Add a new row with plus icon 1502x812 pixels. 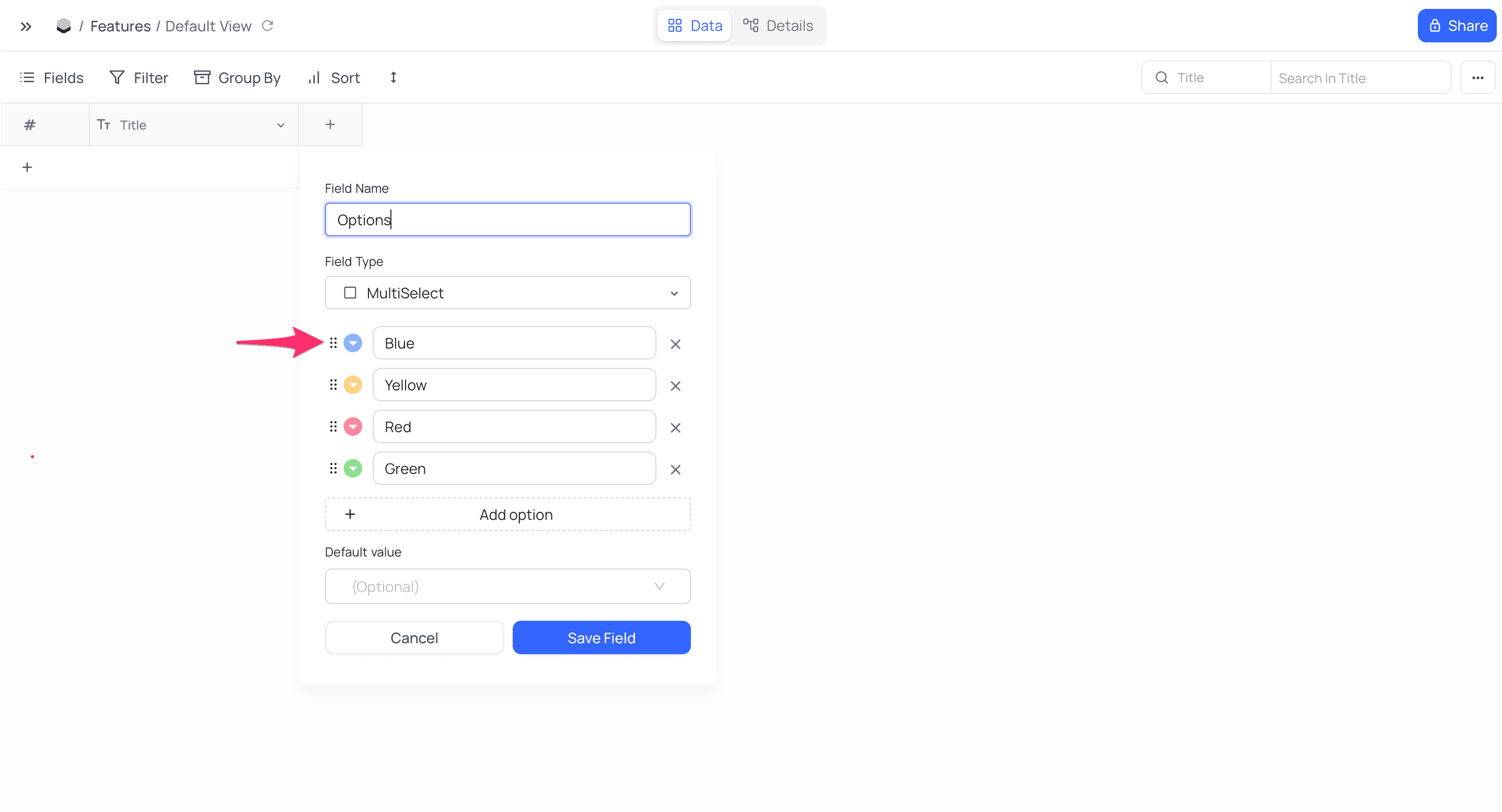click(27, 167)
